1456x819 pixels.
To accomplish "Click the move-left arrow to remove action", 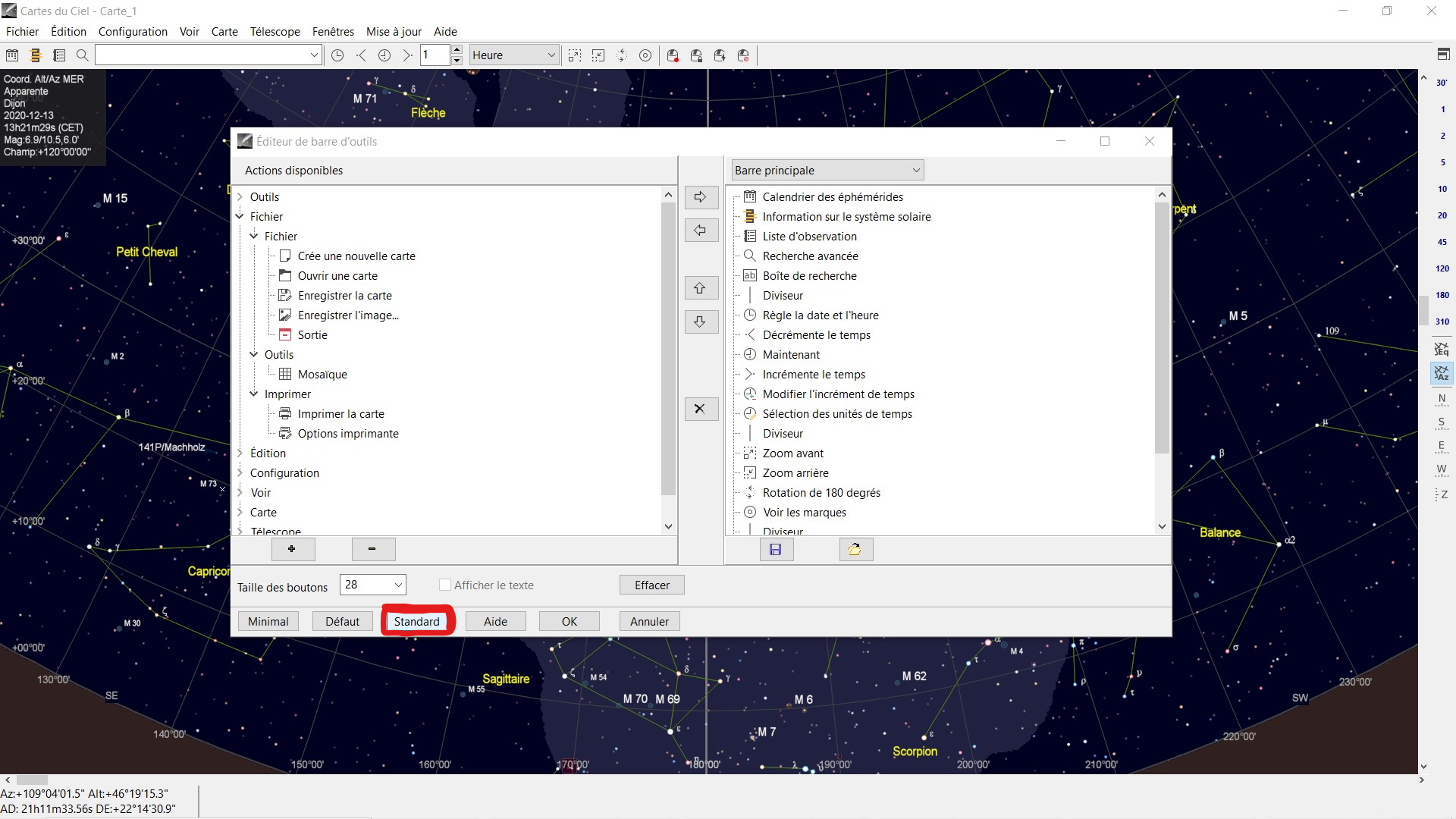I will tap(701, 231).
